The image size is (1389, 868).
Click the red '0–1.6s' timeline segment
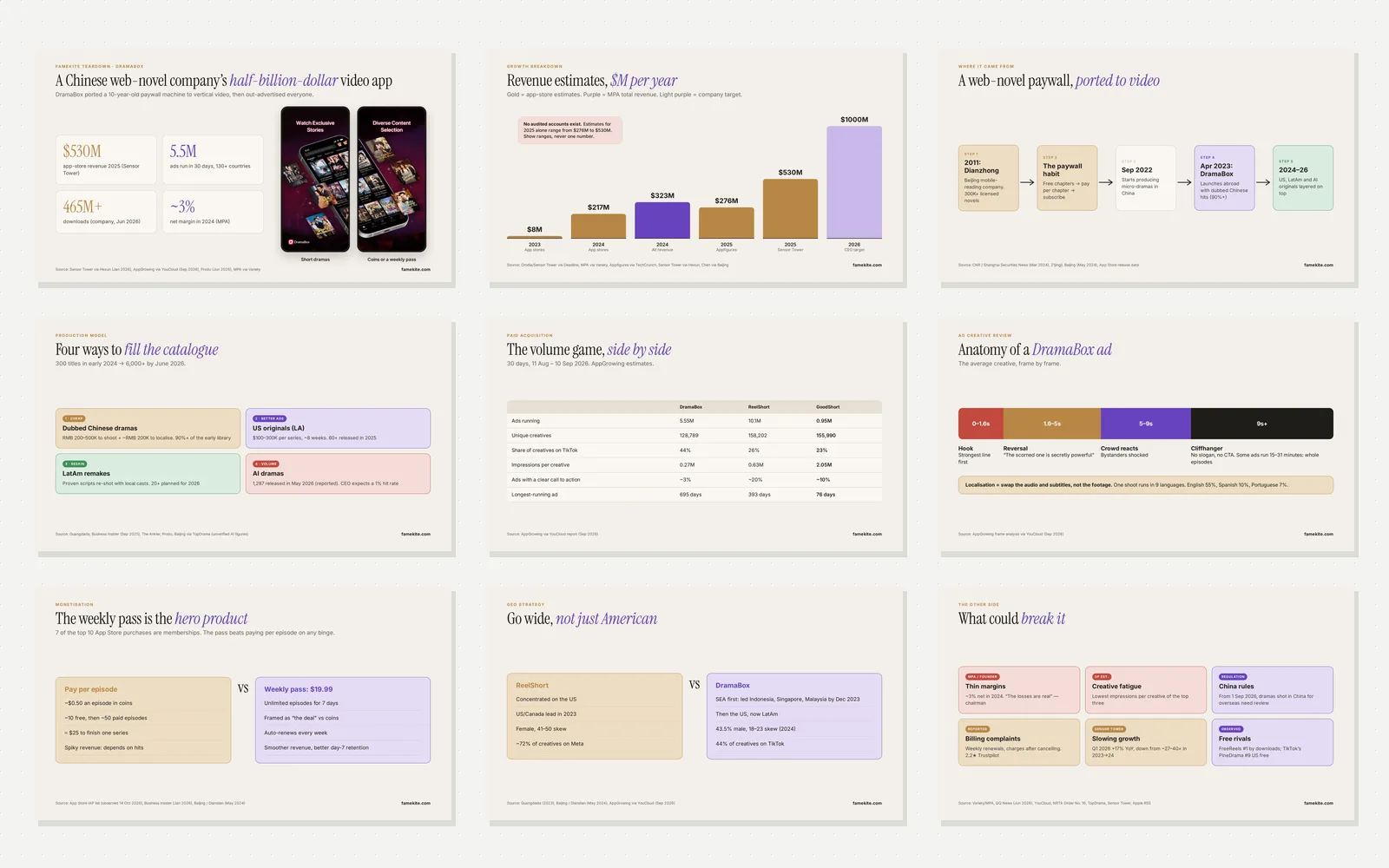click(x=981, y=424)
